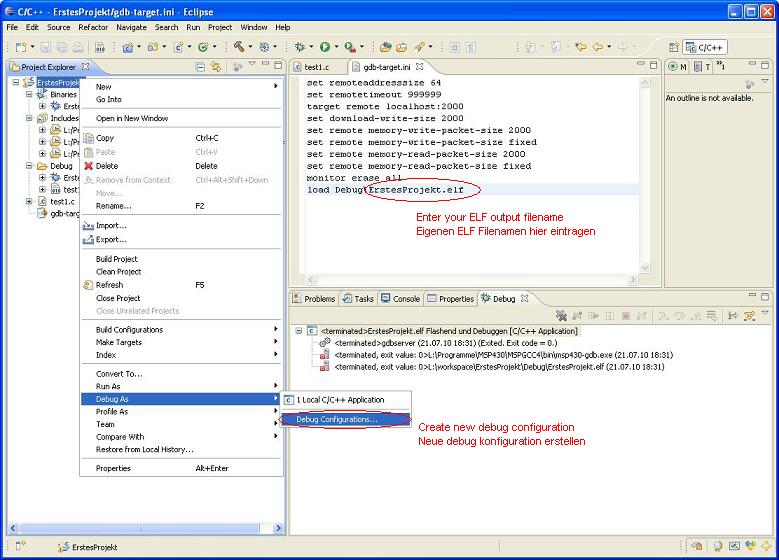Open Project Explorer view menu triangle
Image resolution: width=779 pixels, height=560 pixels.
tap(252, 65)
